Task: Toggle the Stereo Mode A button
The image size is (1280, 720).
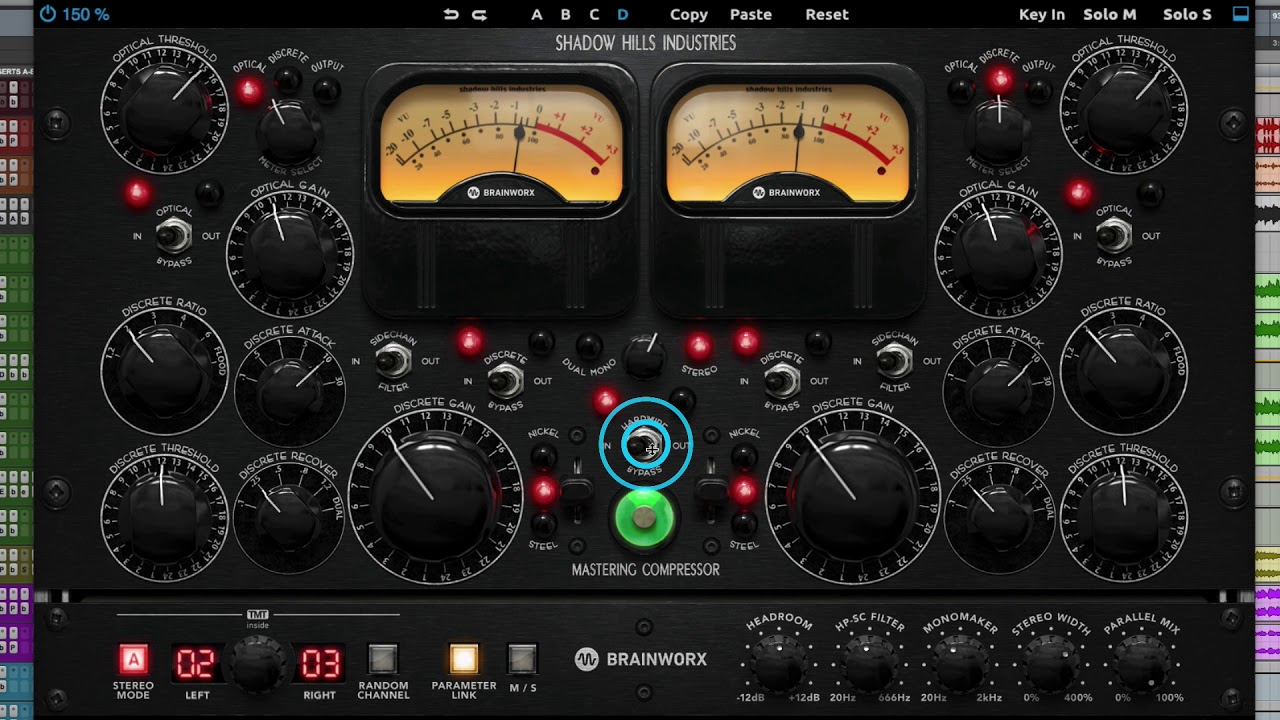Action: (133, 659)
